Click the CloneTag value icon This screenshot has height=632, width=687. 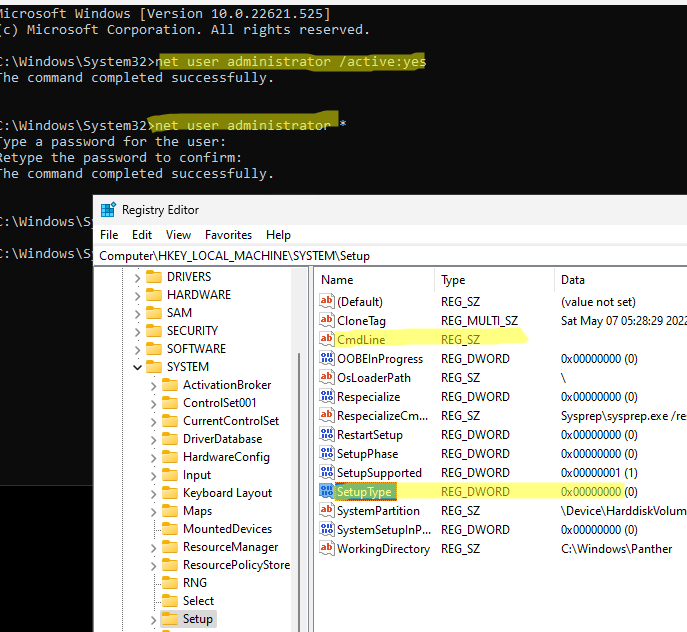[326, 320]
